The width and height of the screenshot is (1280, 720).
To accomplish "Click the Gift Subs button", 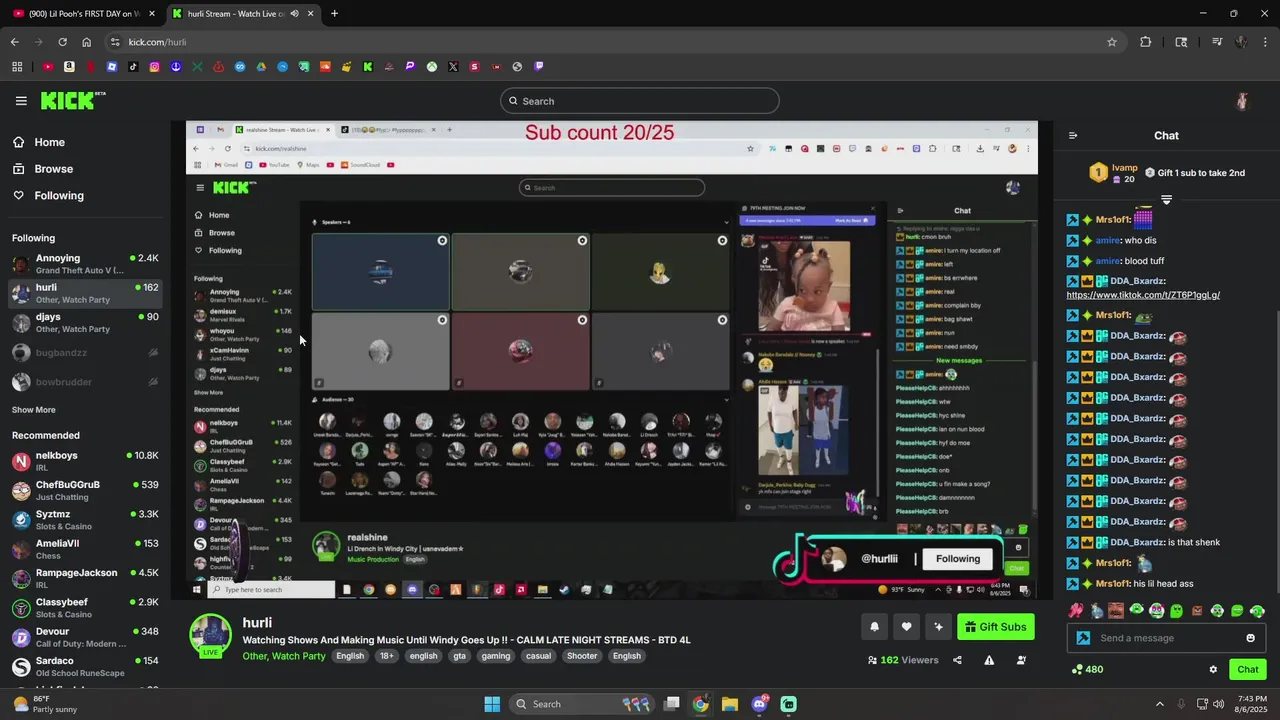I will click(995, 627).
